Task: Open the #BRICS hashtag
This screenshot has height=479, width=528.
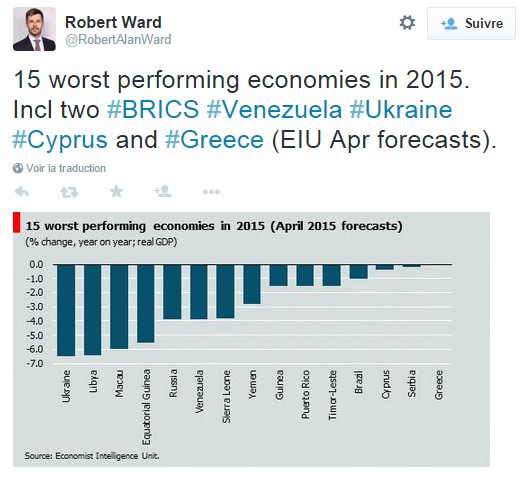Action: point(153,109)
